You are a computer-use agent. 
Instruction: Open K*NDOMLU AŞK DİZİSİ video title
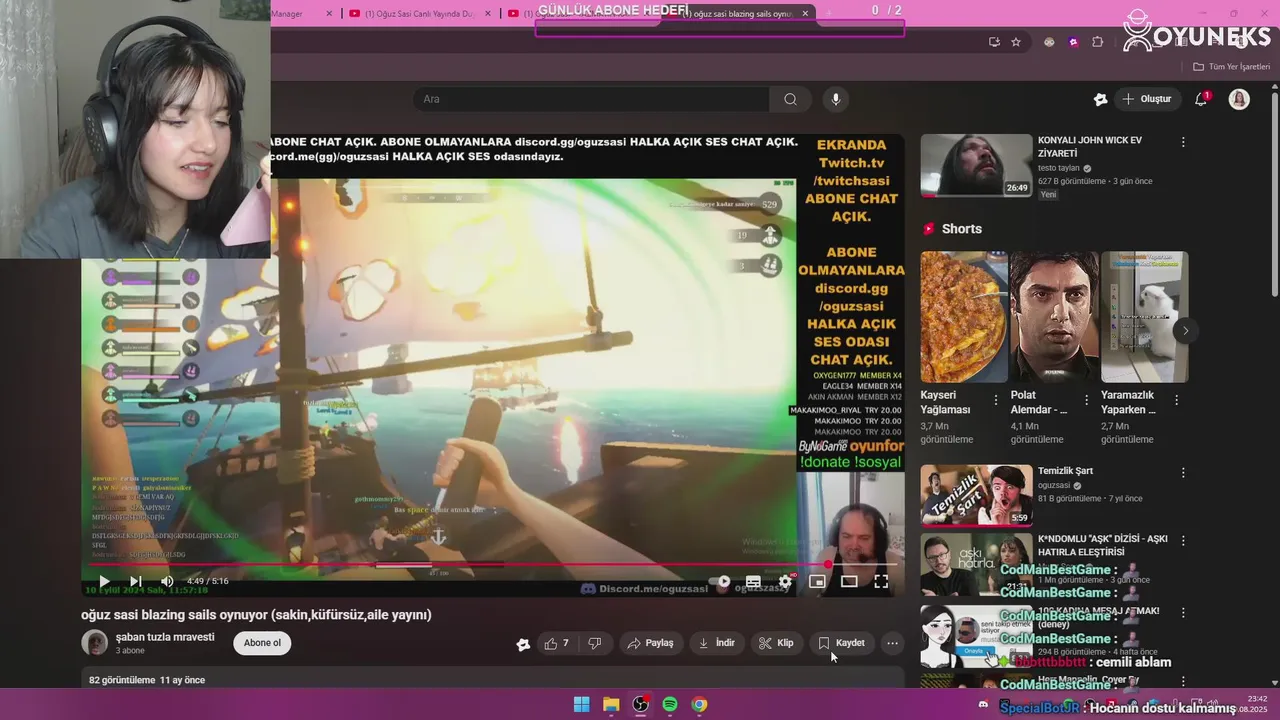[x=1102, y=545]
